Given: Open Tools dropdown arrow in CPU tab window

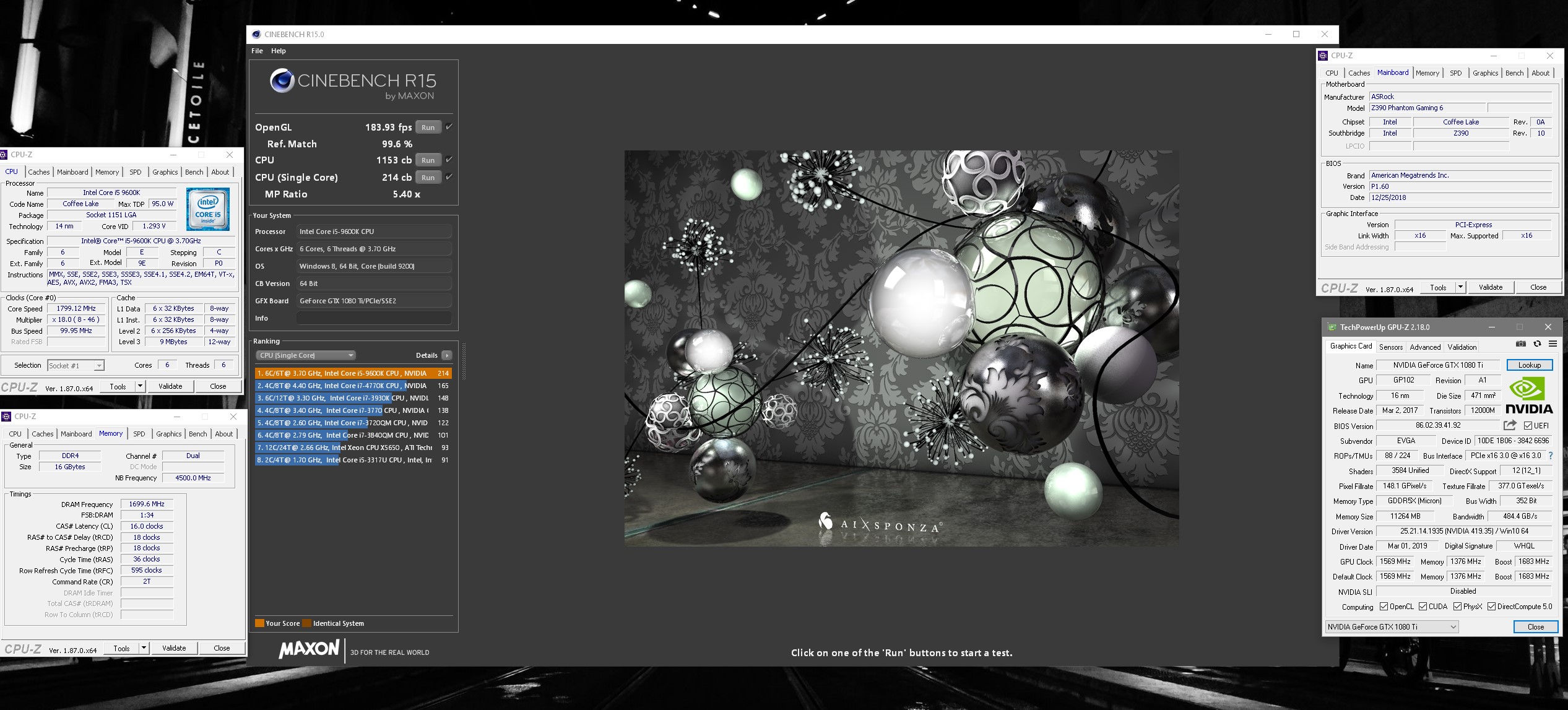Looking at the screenshot, I should [x=141, y=386].
